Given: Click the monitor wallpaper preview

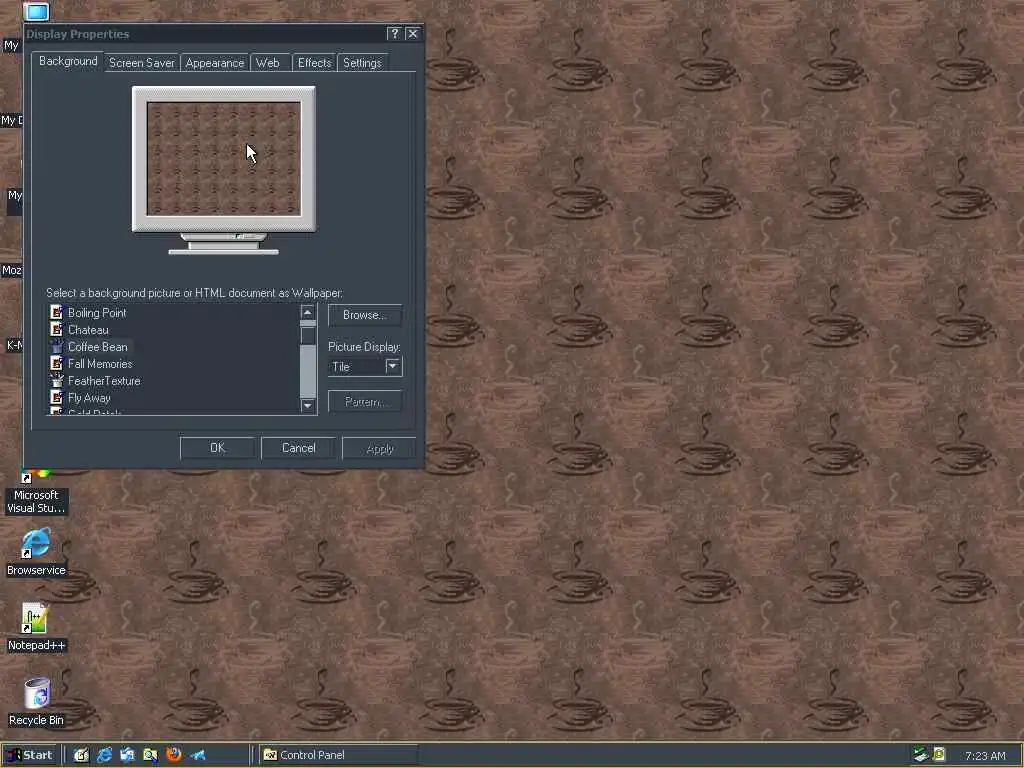Looking at the screenshot, I should pos(224,159).
